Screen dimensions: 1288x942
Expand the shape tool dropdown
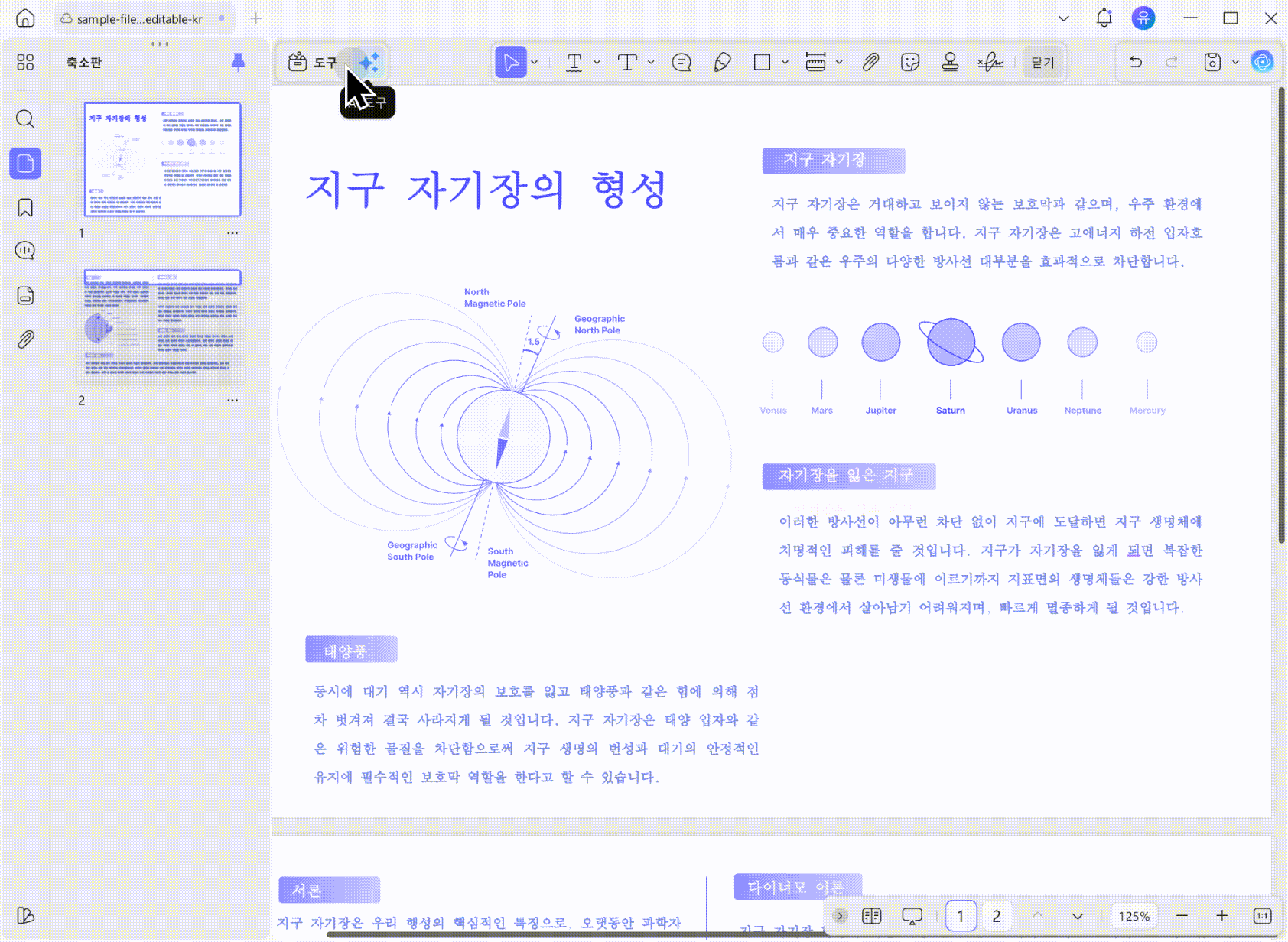click(785, 62)
